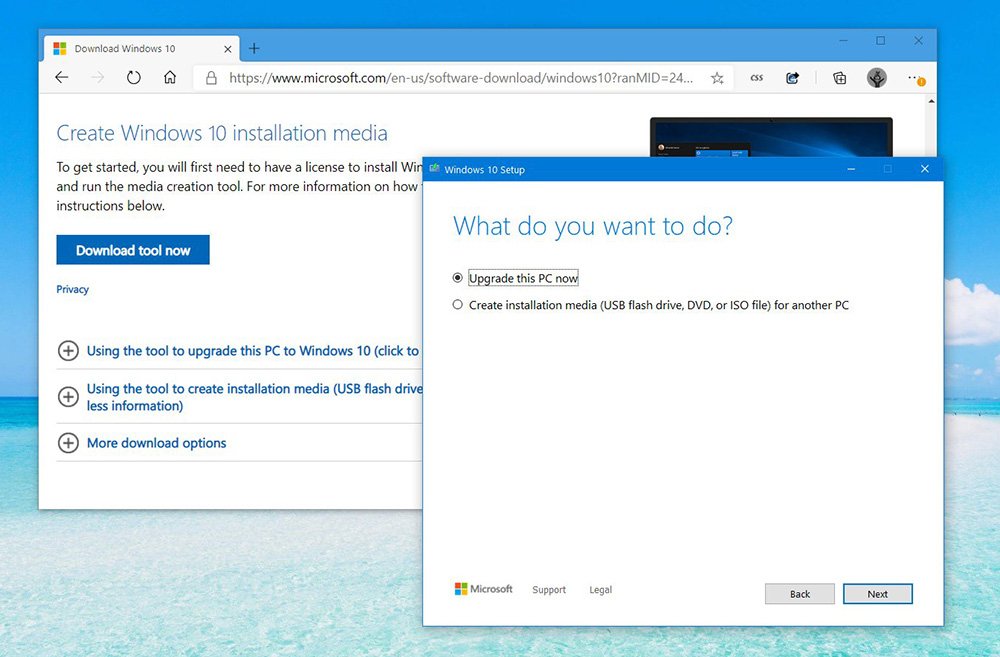Click the Microsoft logo in Setup dialog
Image resolution: width=1000 pixels, height=657 pixels.
click(x=483, y=589)
